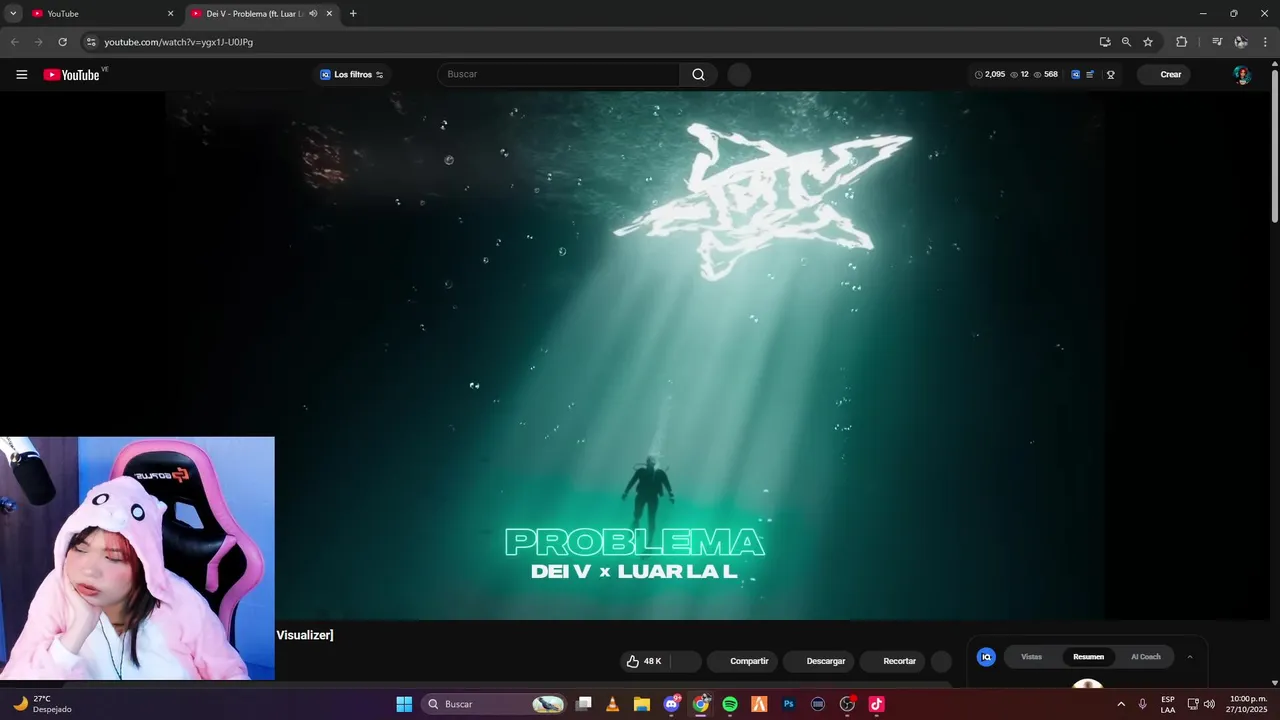Click the microphone icon in the system tray
Viewport: 1280px width, 720px height.
click(1143, 704)
